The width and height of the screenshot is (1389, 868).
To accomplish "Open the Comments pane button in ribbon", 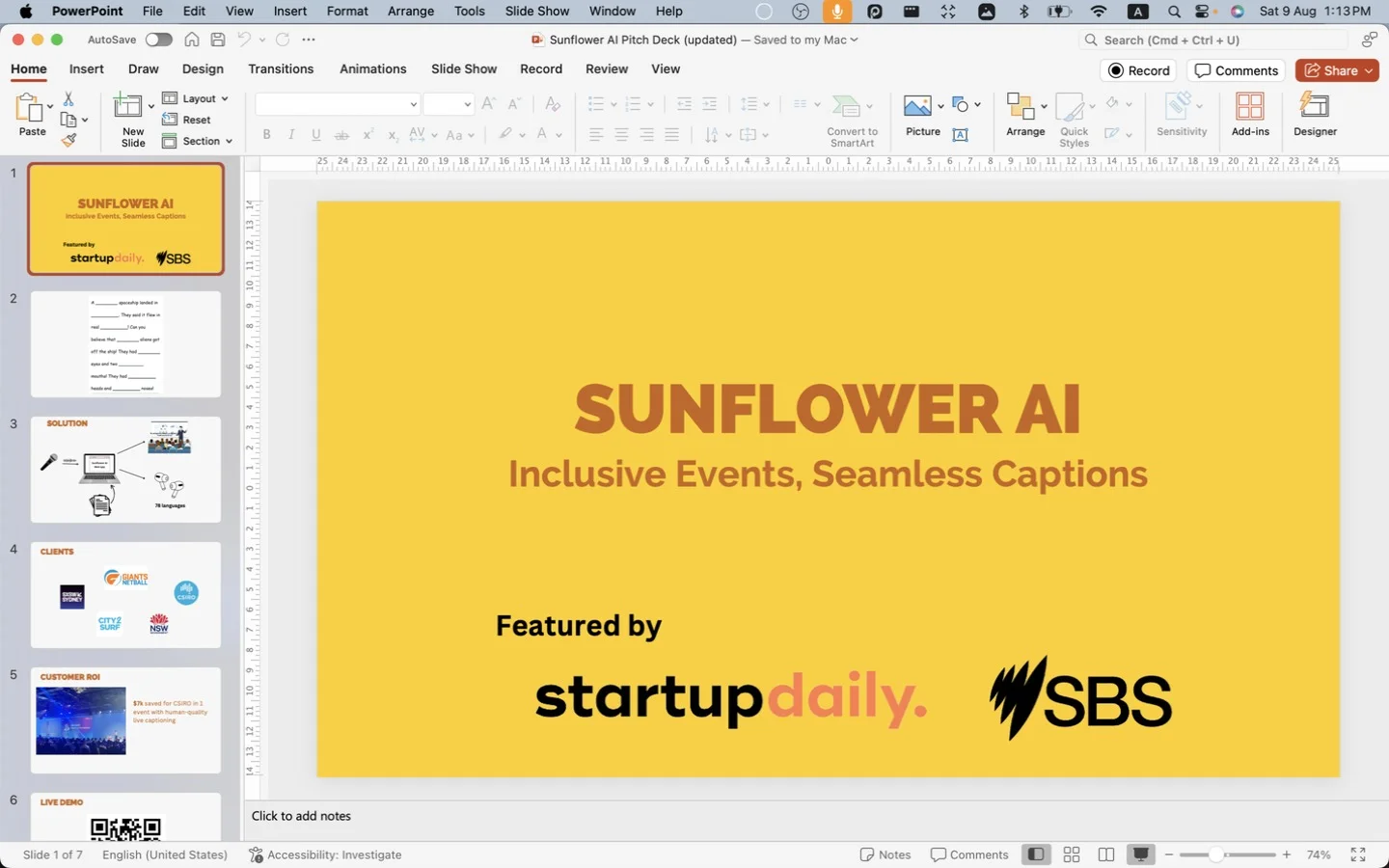I will (1237, 70).
